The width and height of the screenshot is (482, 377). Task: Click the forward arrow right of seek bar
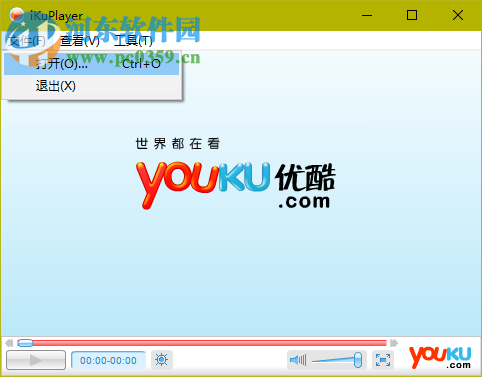394,343
